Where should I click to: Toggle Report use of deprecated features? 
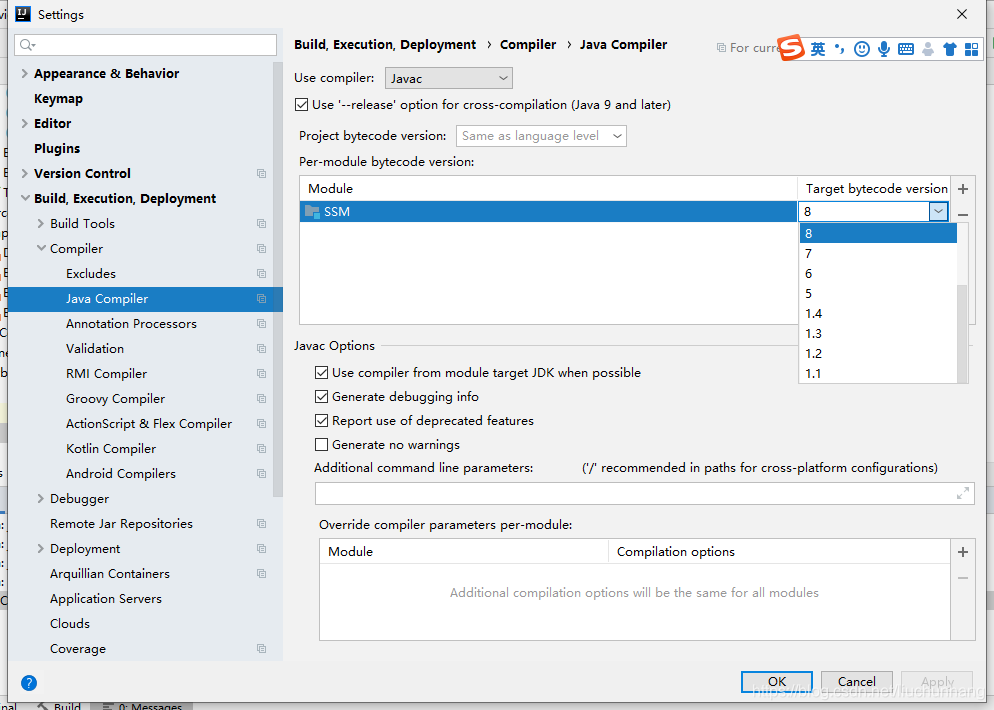[x=321, y=421]
